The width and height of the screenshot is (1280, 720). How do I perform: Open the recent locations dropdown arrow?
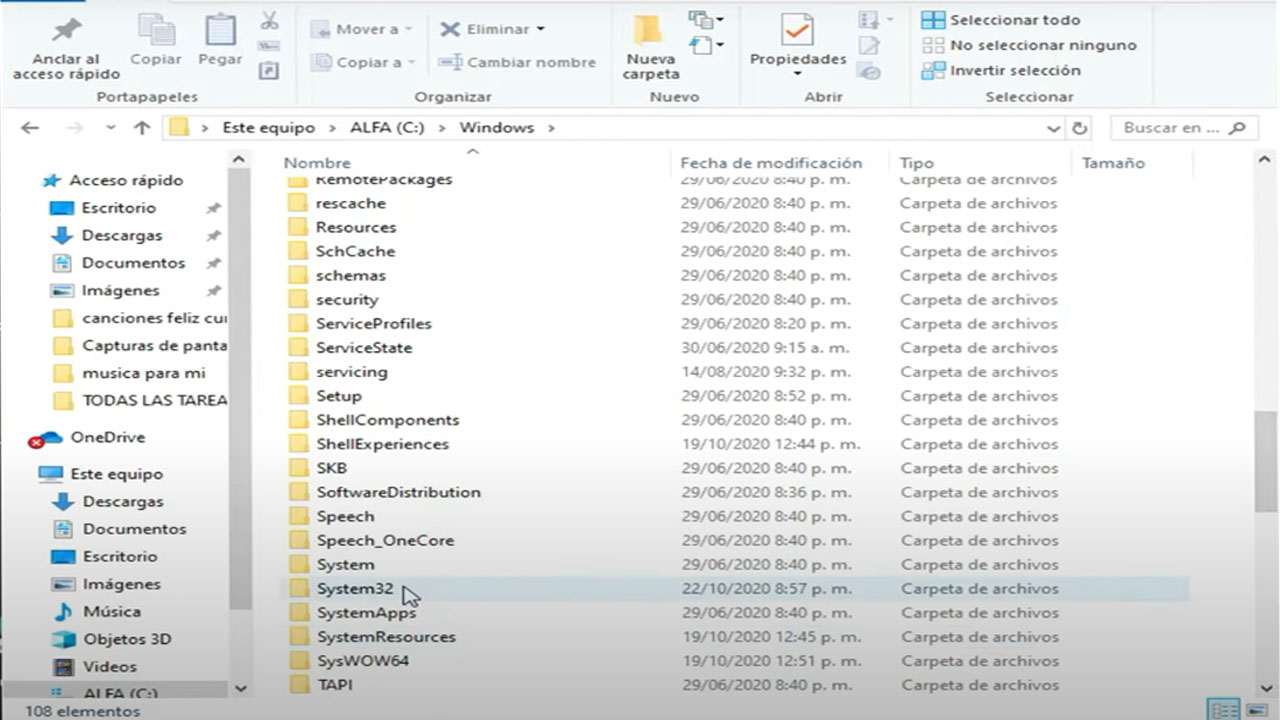point(110,128)
